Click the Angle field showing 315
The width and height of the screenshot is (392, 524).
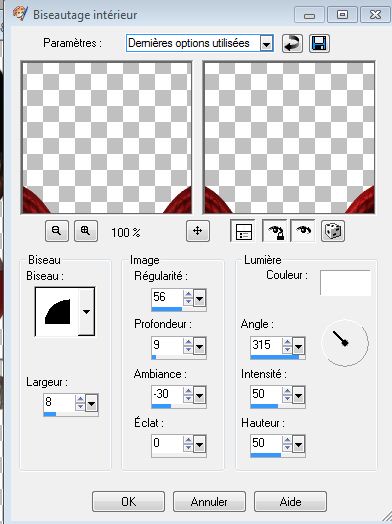(x=266, y=346)
